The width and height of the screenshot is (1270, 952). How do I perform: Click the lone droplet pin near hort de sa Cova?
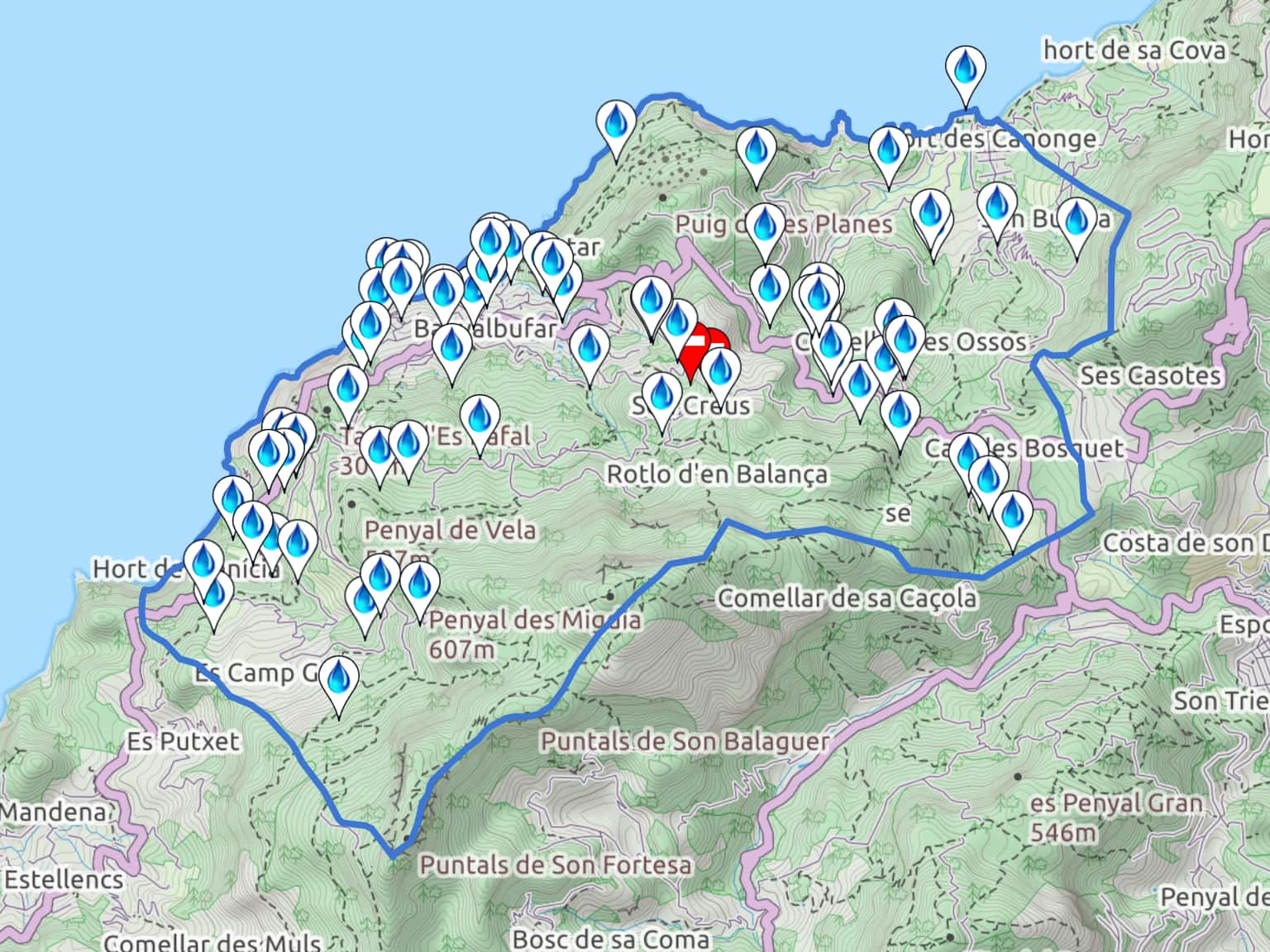click(x=964, y=69)
